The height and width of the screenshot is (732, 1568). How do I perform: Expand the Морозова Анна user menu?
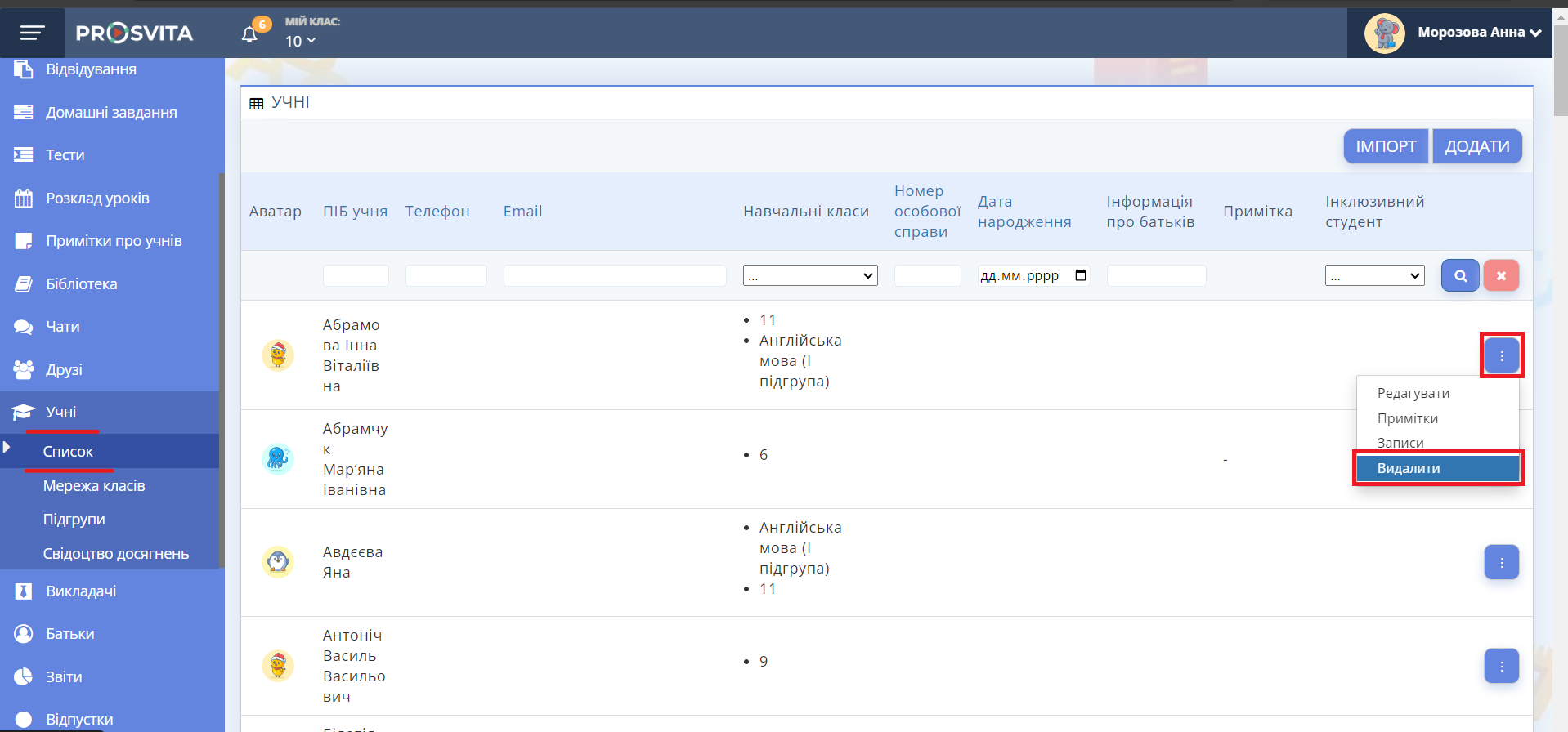(x=1478, y=33)
